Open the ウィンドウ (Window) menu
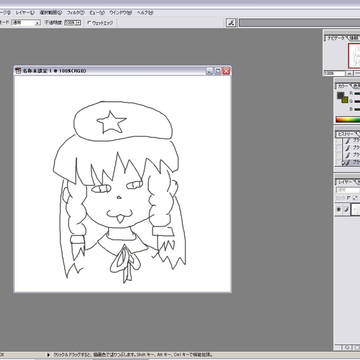This screenshot has width=360, height=360. pyautogui.click(x=121, y=13)
